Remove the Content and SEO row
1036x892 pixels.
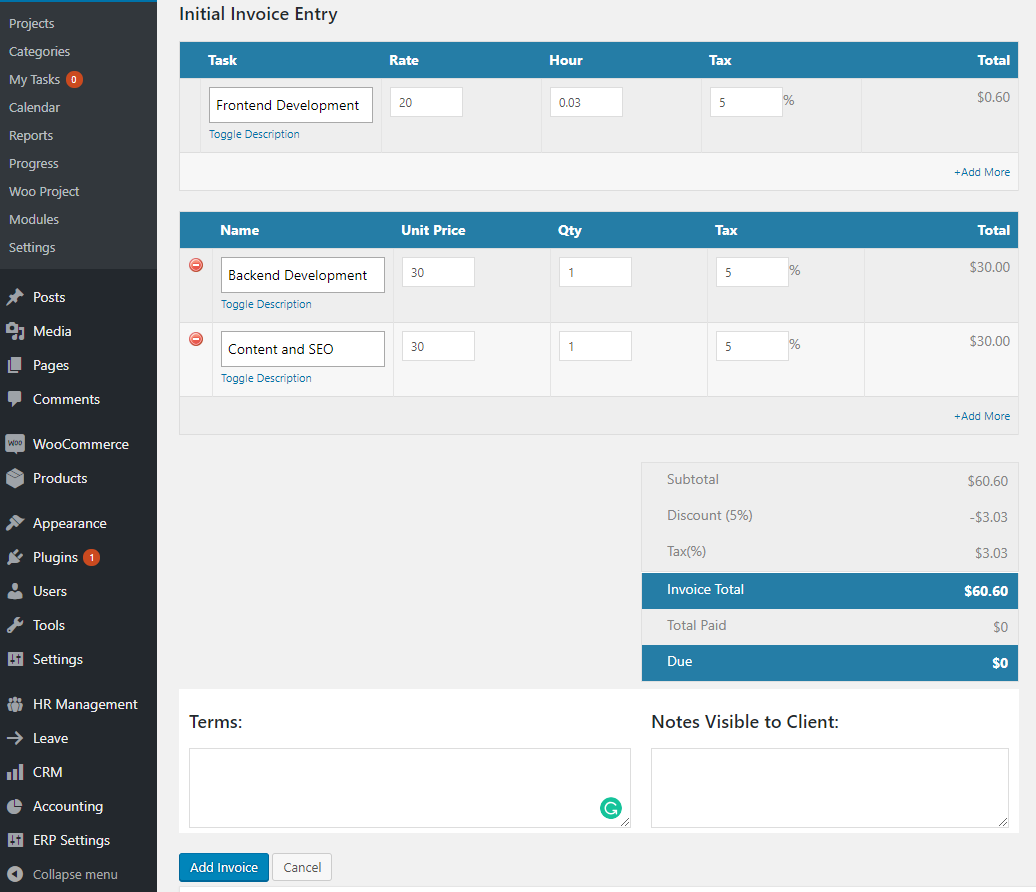(196, 339)
